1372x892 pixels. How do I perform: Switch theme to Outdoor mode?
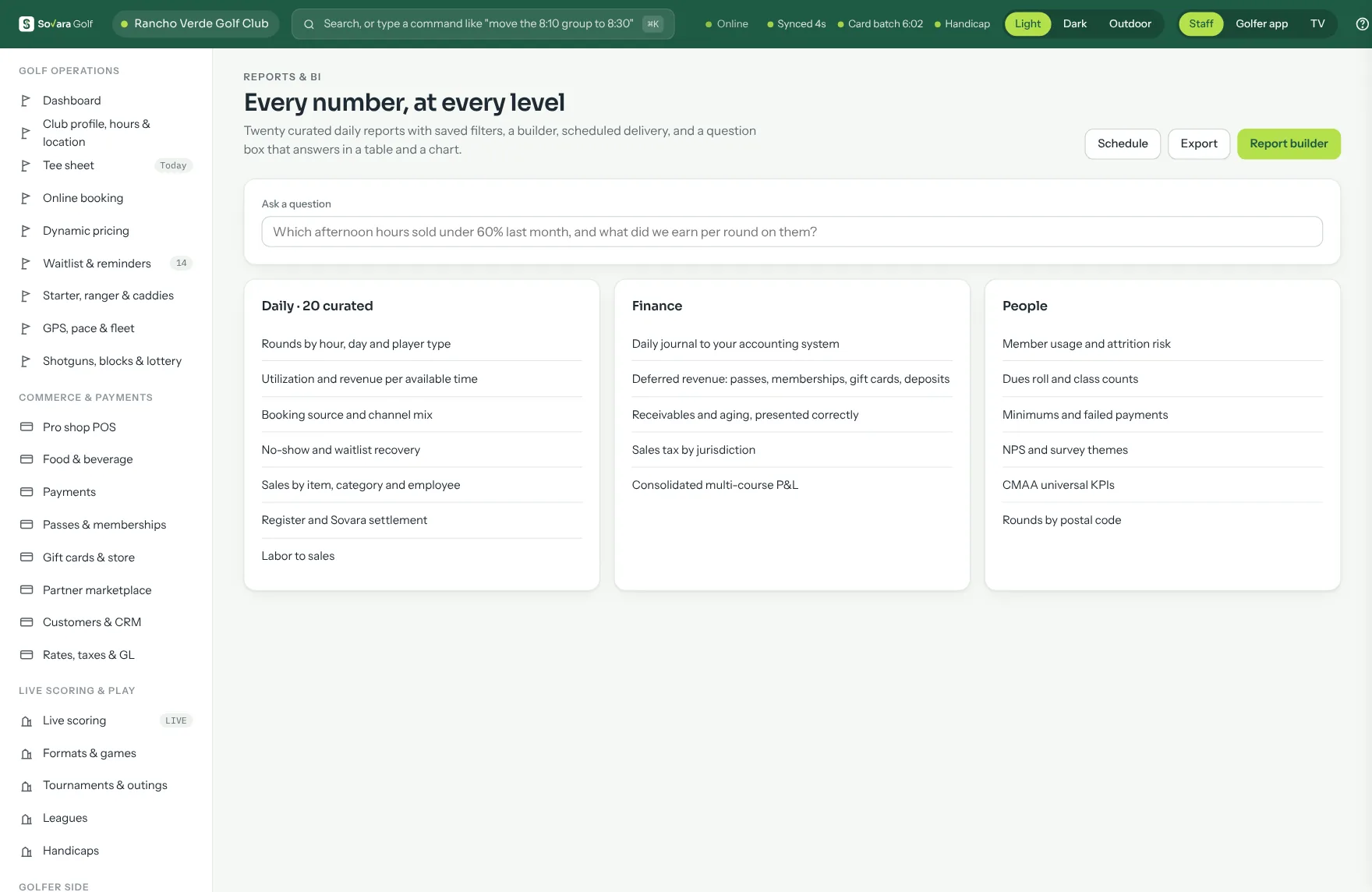tap(1130, 24)
